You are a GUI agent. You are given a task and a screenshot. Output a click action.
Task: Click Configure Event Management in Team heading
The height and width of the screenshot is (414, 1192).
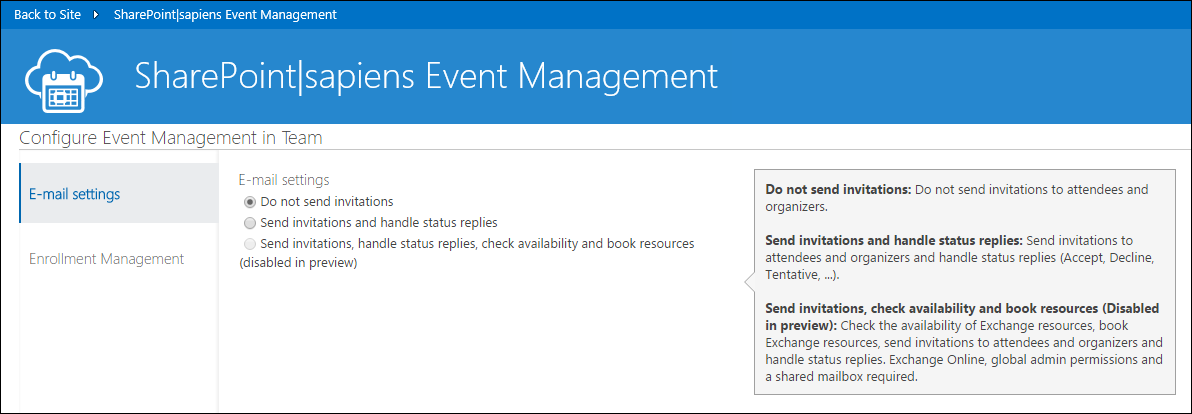(170, 138)
